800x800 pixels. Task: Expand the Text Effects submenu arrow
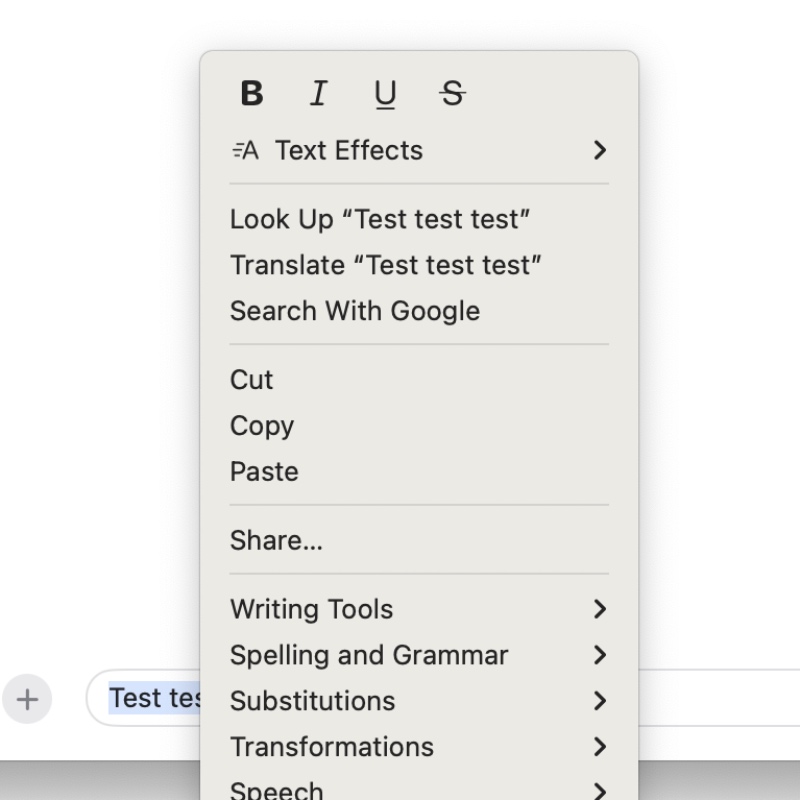(x=599, y=151)
